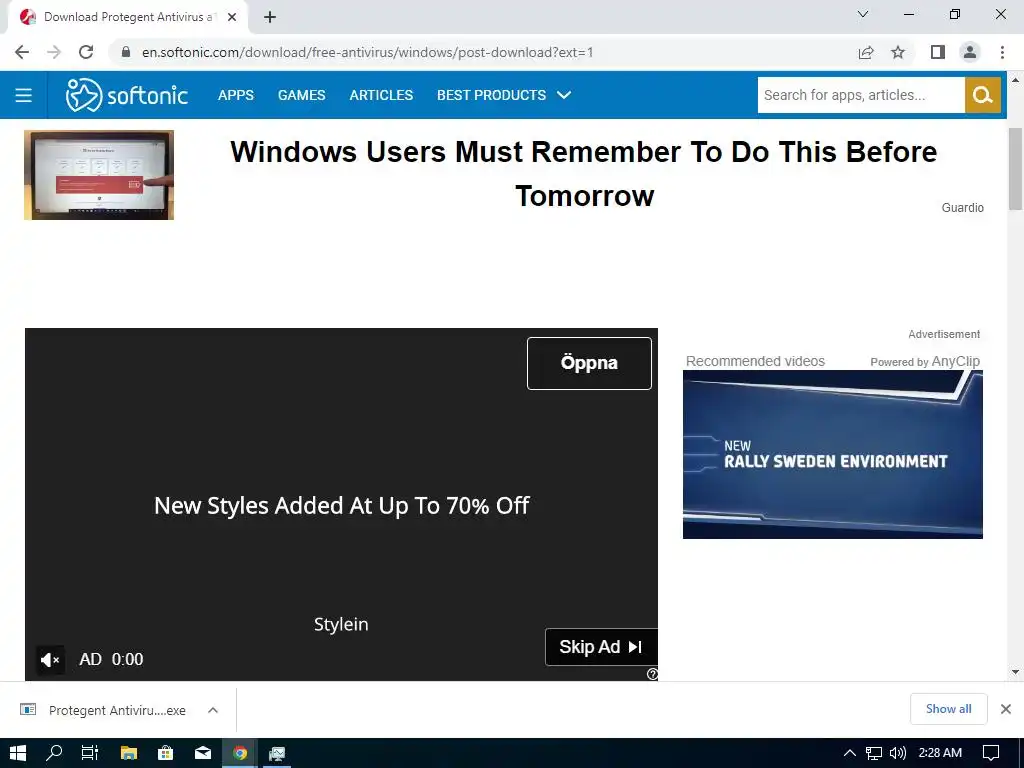Viewport: 1024px width, 768px height.
Task: Click the Guardio sponsor label
Action: click(x=963, y=208)
